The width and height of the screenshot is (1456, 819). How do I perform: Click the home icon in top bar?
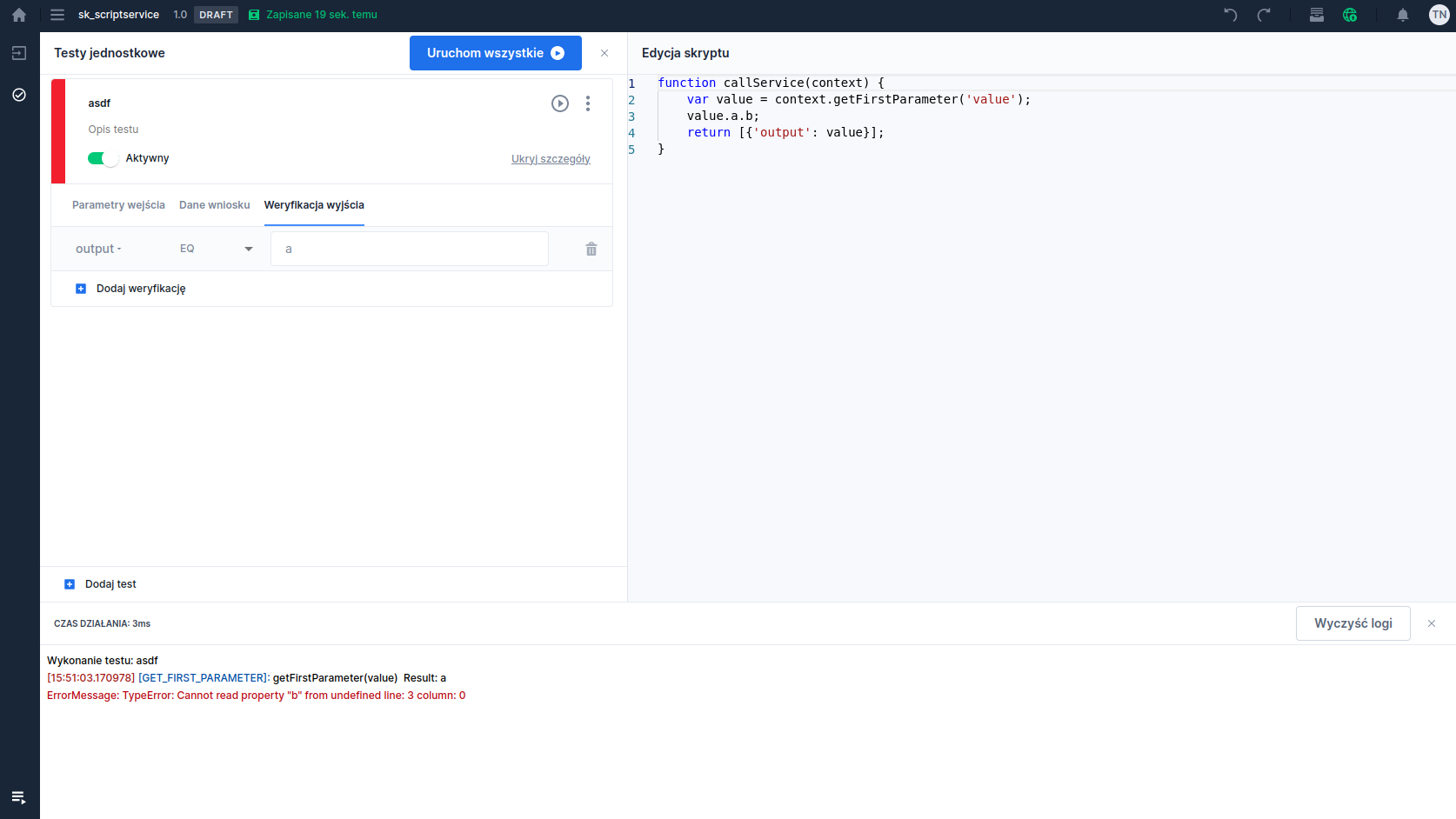click(19, 15)
